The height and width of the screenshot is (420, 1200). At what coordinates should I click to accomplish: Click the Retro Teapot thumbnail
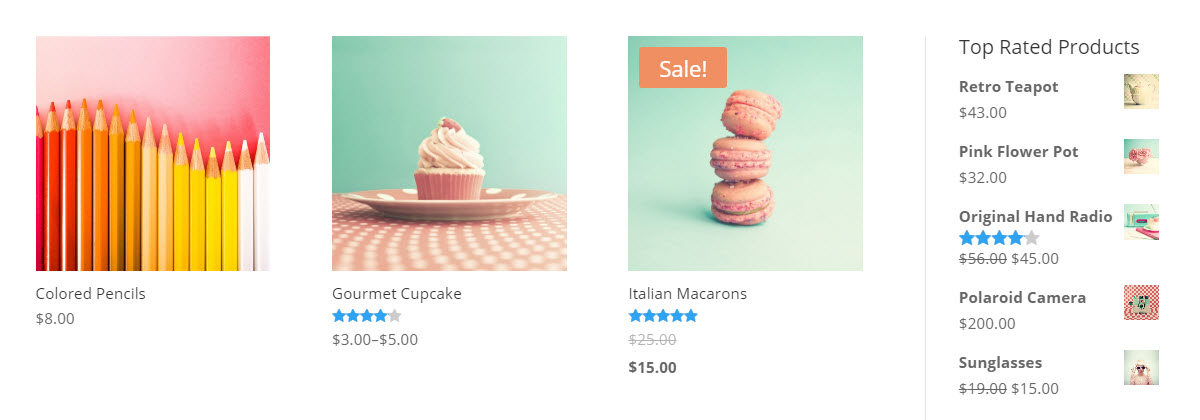pyautogui.click(x=1141, y=91)
